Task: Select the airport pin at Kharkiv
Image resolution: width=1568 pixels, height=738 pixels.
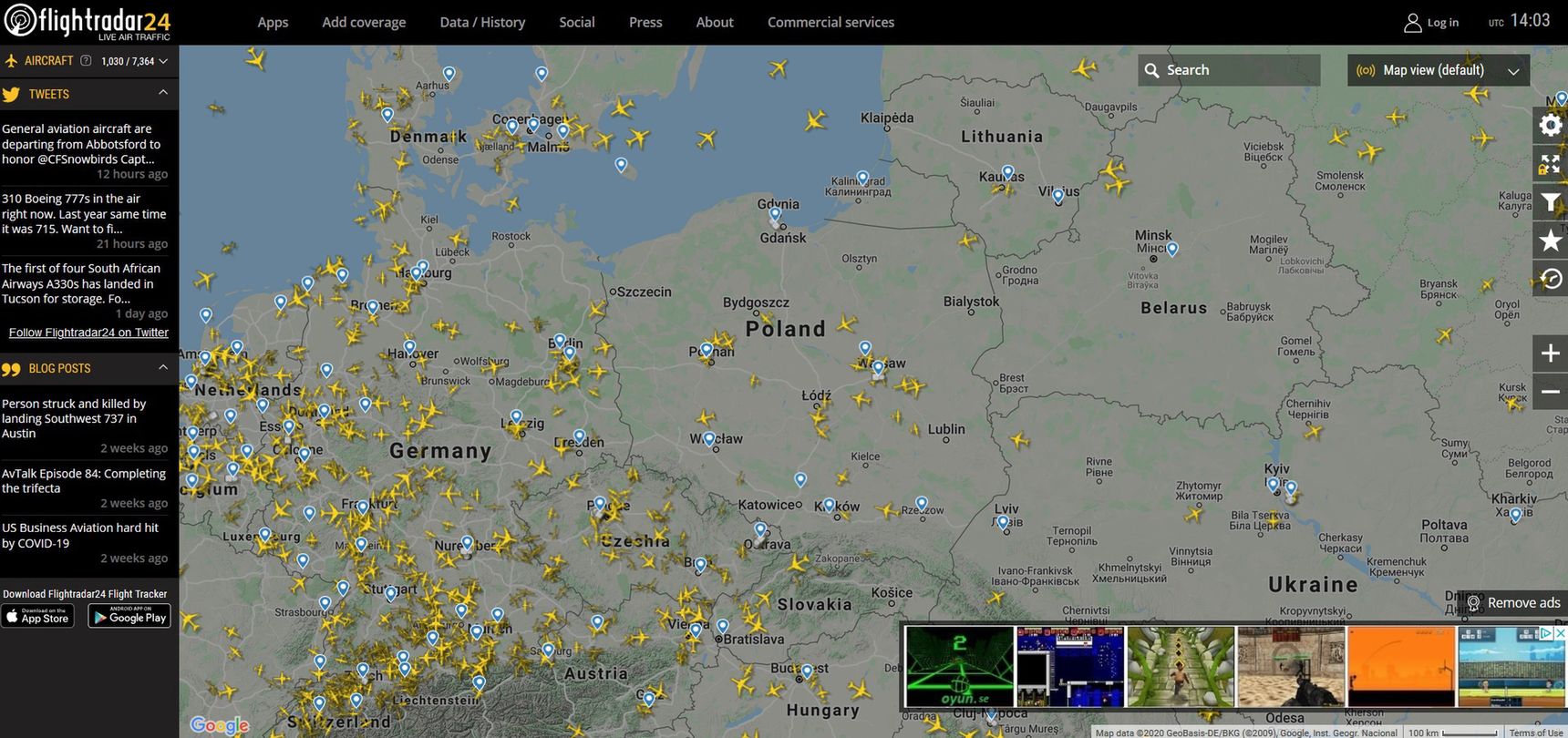Action: click(1515, 515)
